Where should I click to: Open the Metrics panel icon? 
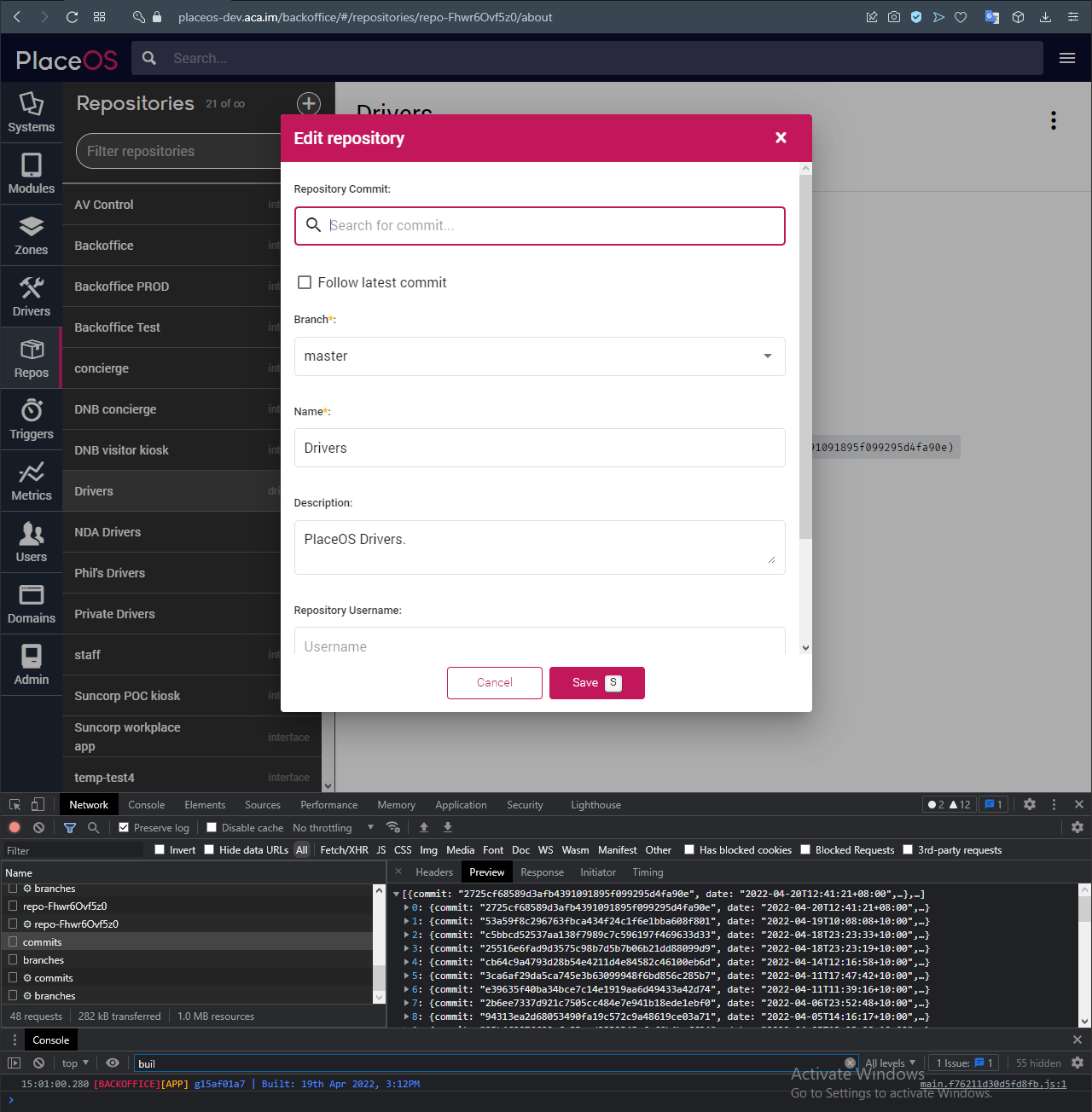coord(32,480)
